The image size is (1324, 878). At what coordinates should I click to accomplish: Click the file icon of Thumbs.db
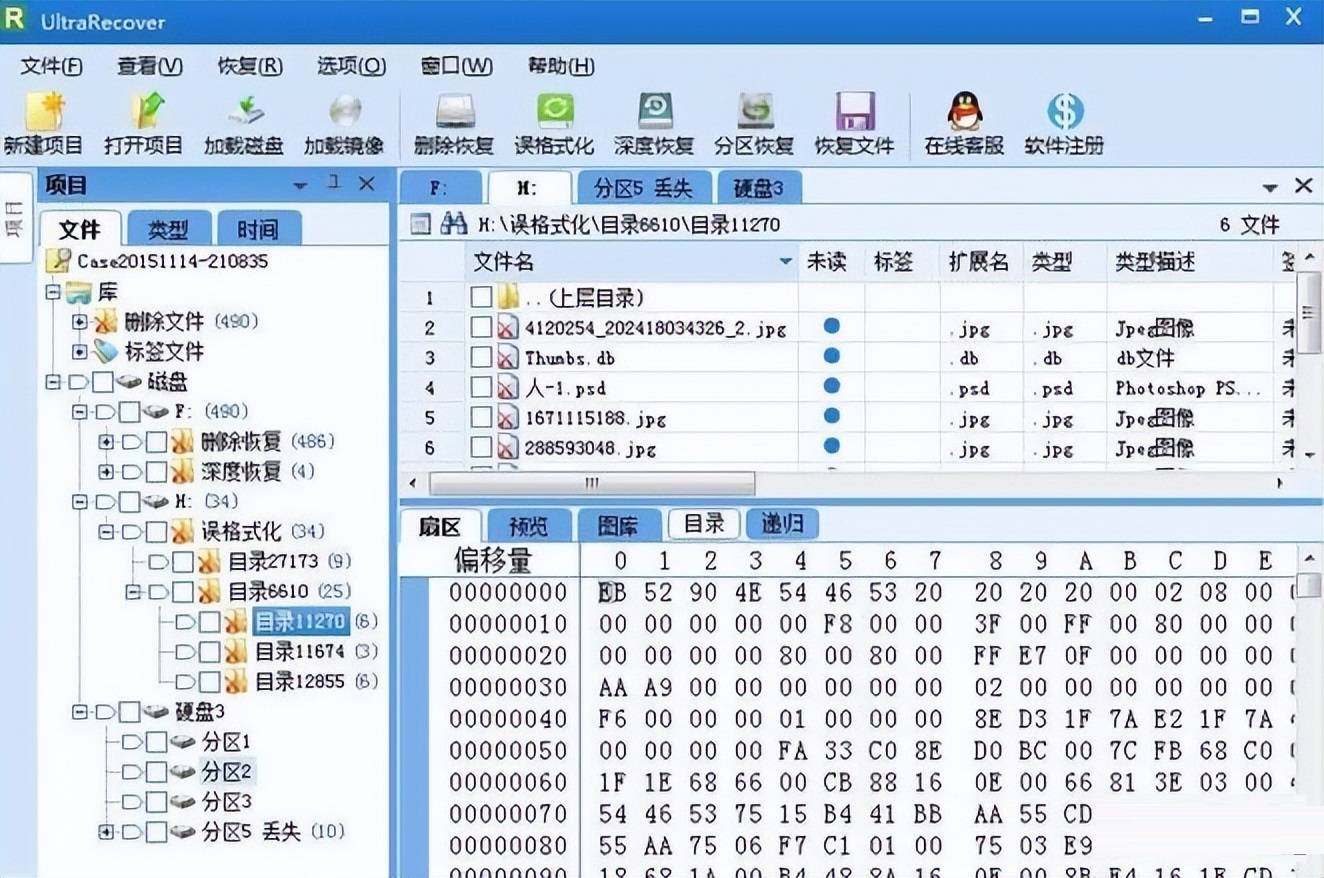[509, 358]
